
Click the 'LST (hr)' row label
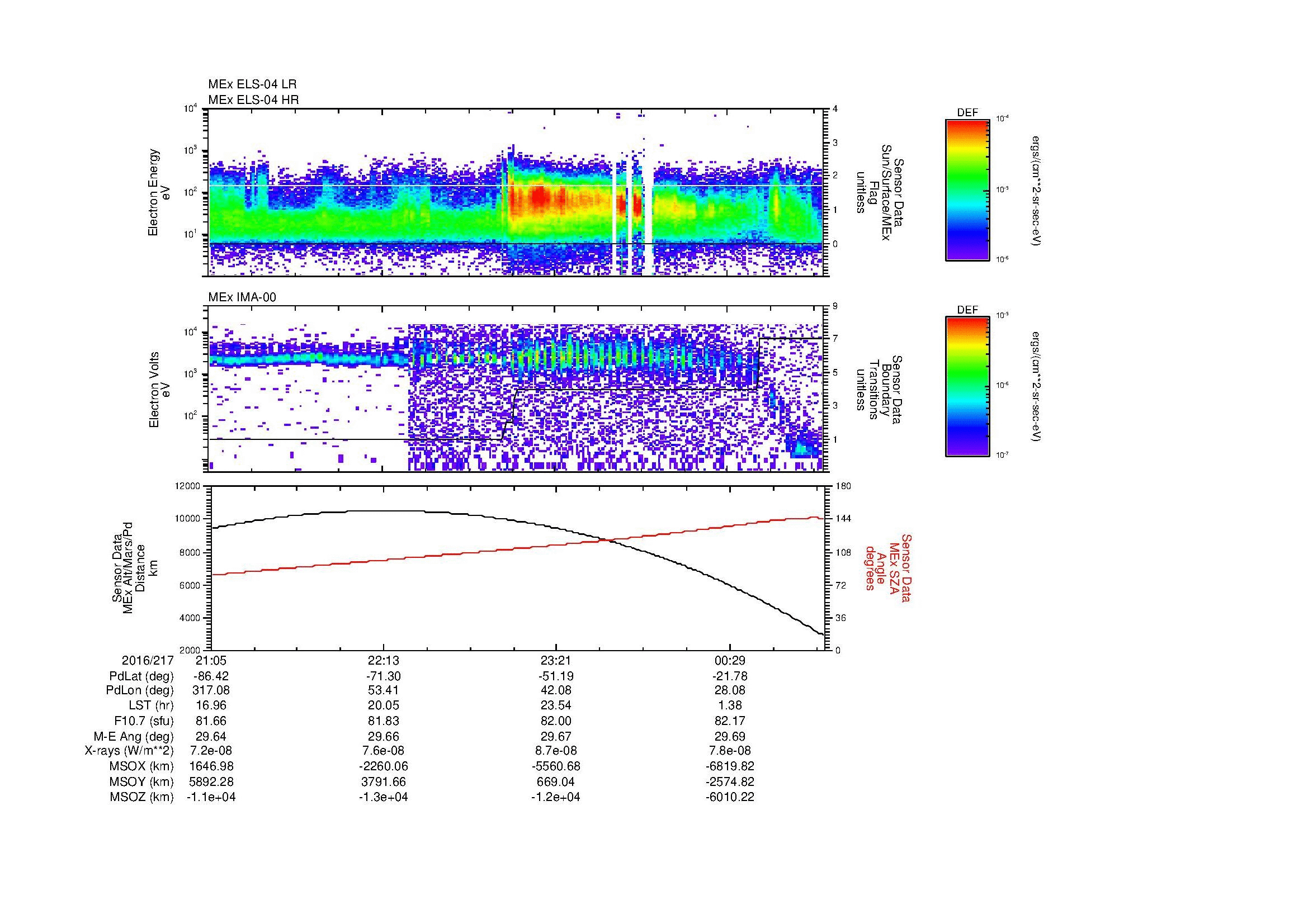click(x=151, y=705)
